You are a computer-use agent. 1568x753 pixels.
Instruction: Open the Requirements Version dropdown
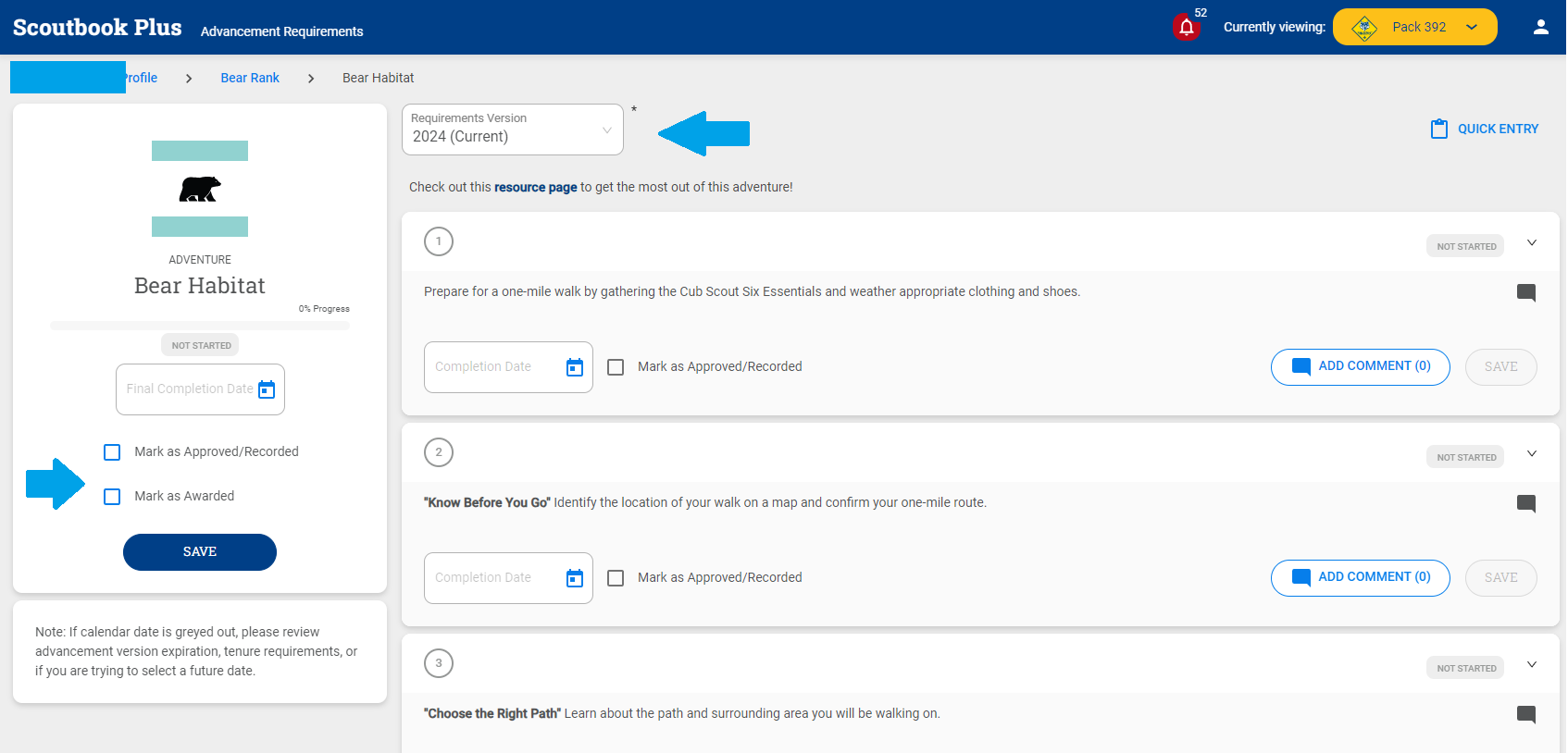[513, 130]
